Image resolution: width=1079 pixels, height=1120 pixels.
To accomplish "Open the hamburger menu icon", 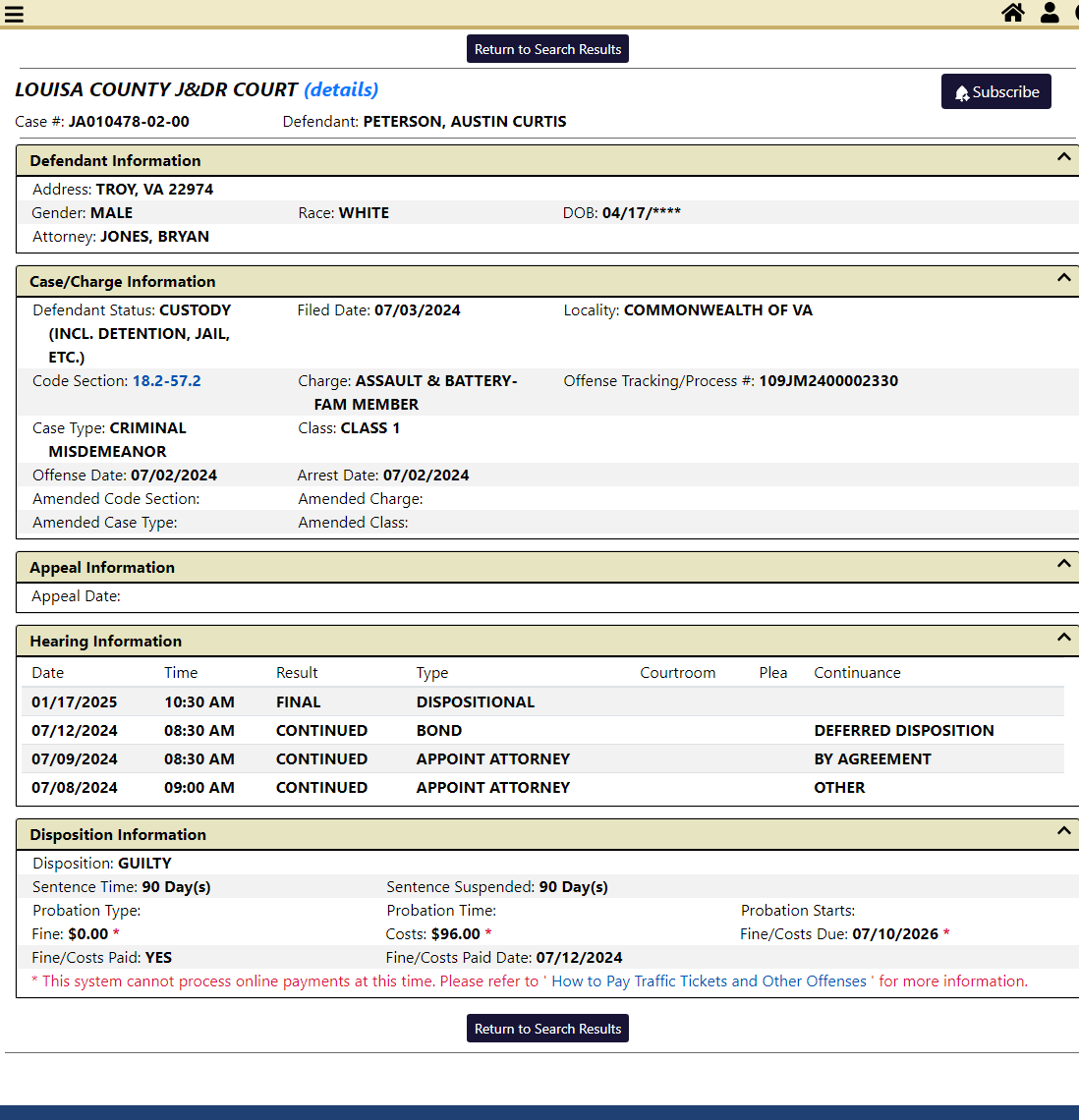I will (14, 15).
